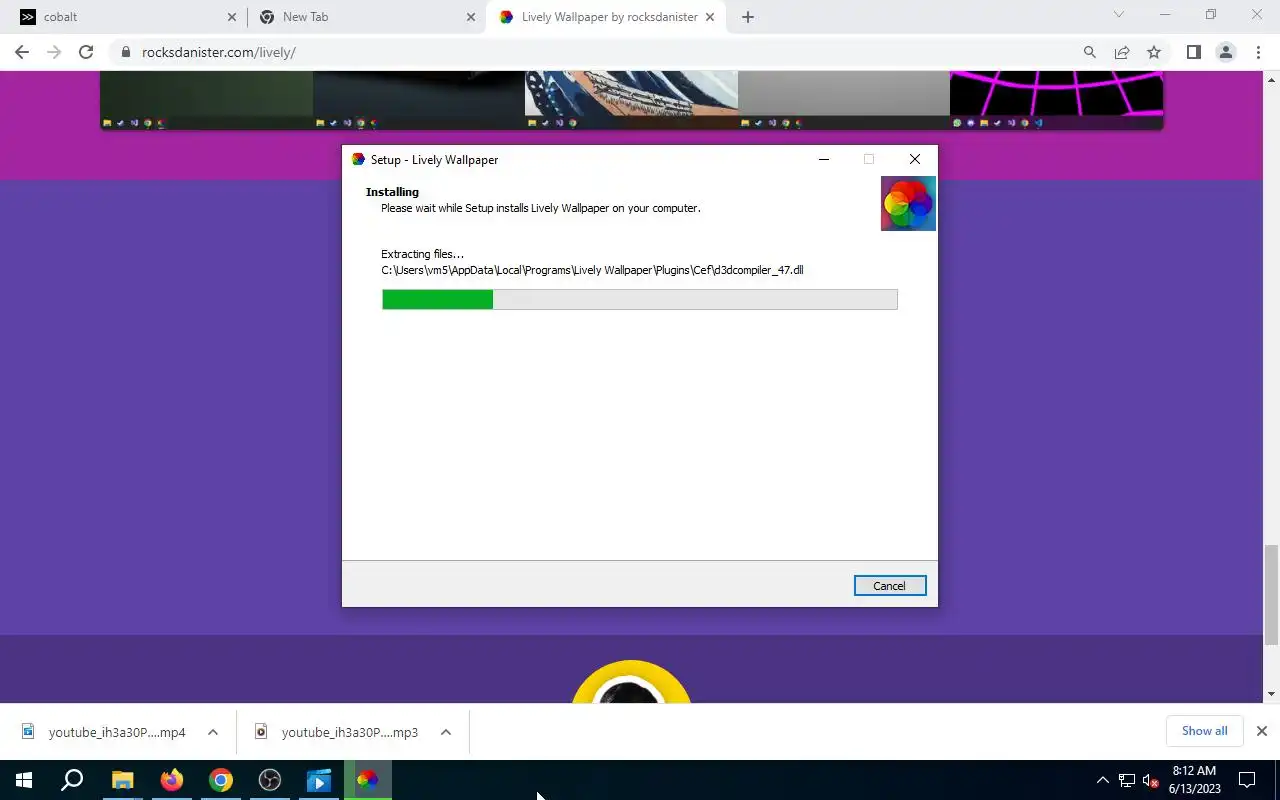Open the Chrome profile menu
The width and height of the screenshot is (1280, 800).
(1225, 52)
